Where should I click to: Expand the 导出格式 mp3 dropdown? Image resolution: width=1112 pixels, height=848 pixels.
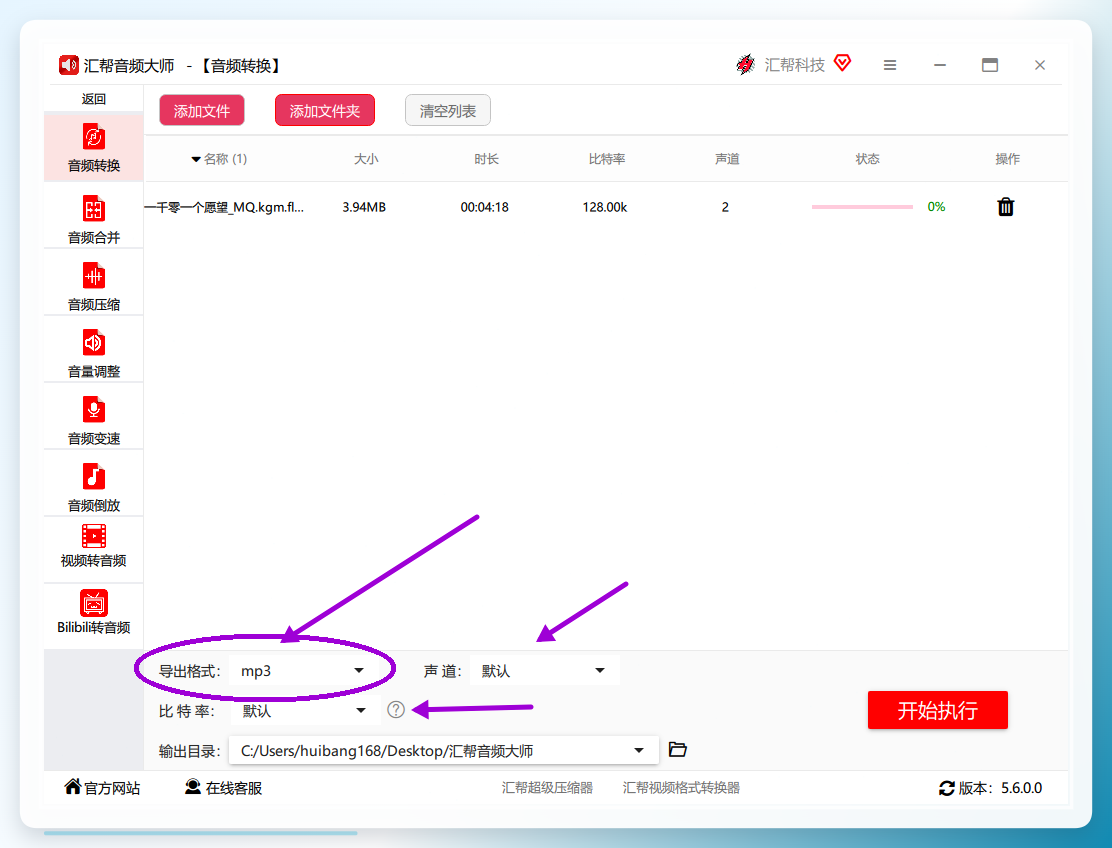tap(304, 671)
